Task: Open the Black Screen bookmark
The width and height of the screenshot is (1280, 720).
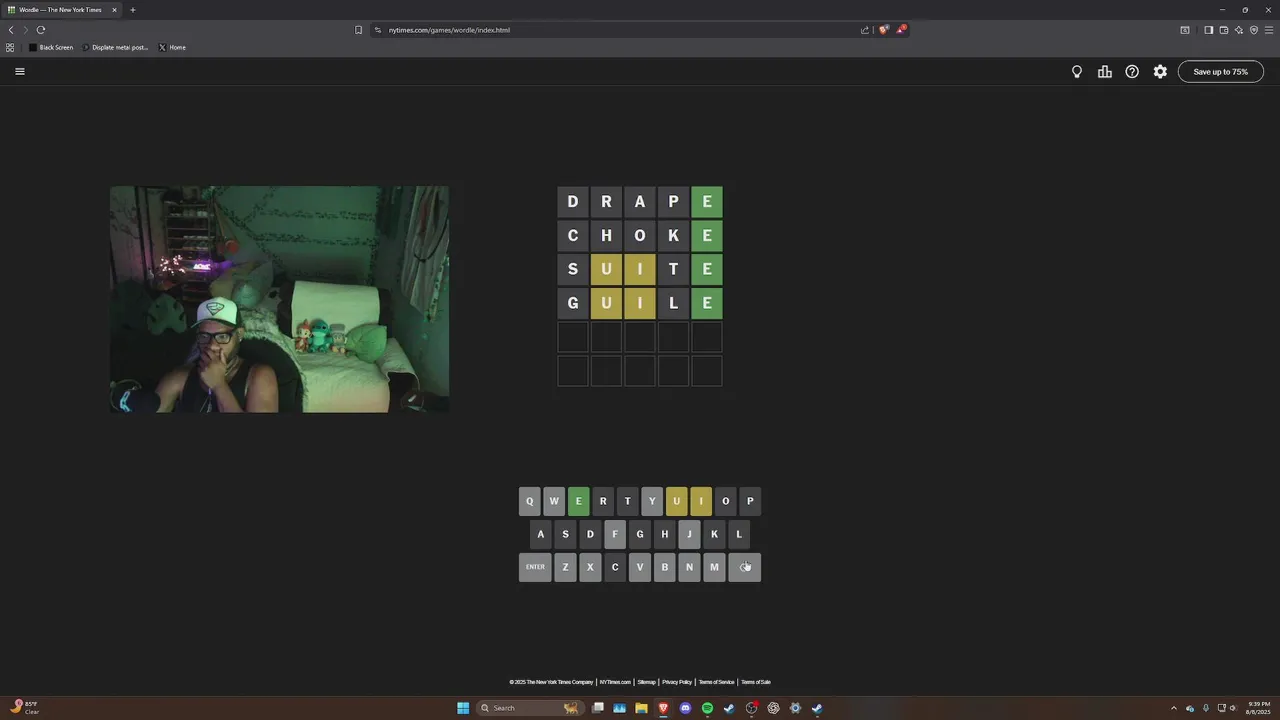Action: coord(51,47)
